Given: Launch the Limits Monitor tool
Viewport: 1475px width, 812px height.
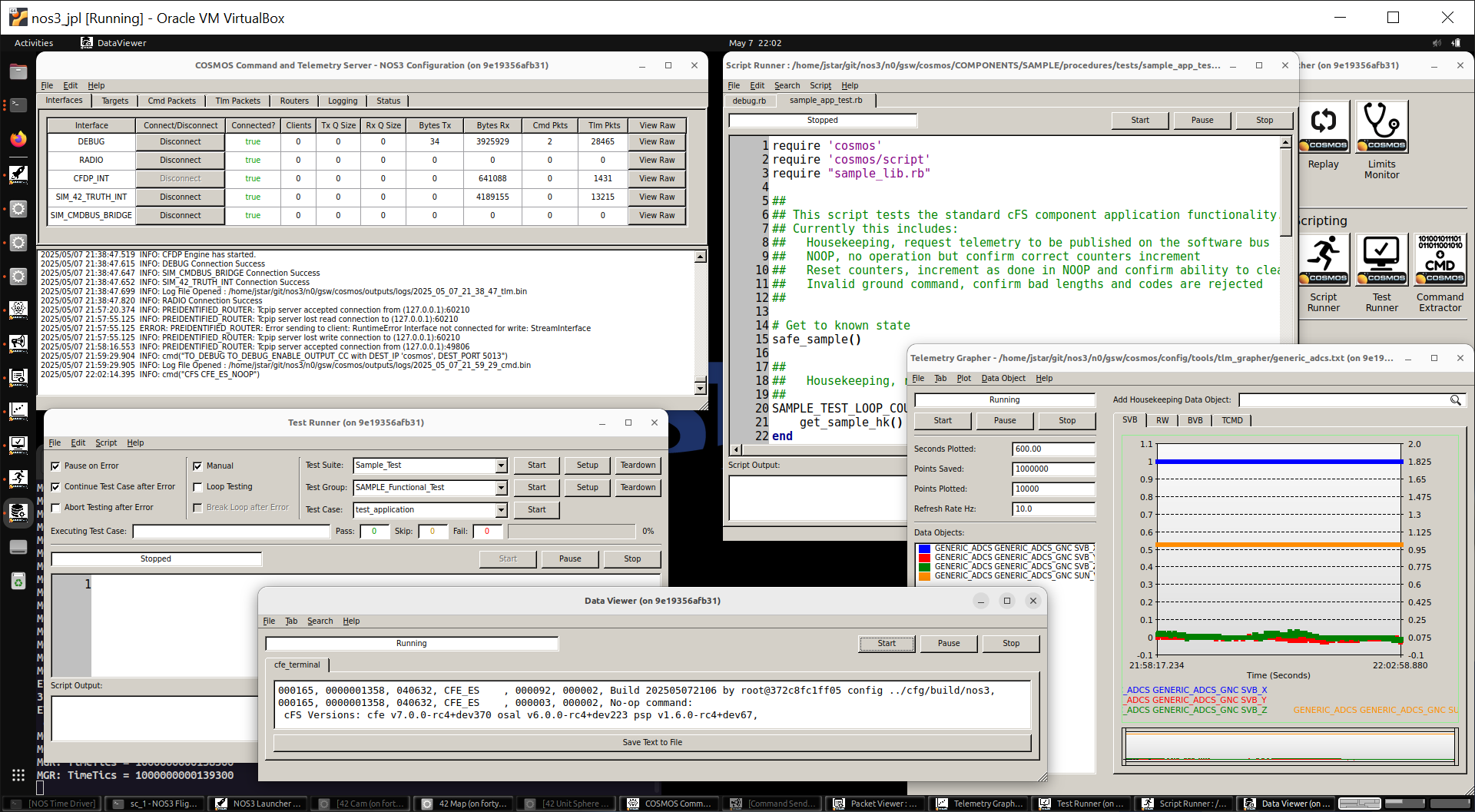Looking at the screenshot, I should (1381, 127).
